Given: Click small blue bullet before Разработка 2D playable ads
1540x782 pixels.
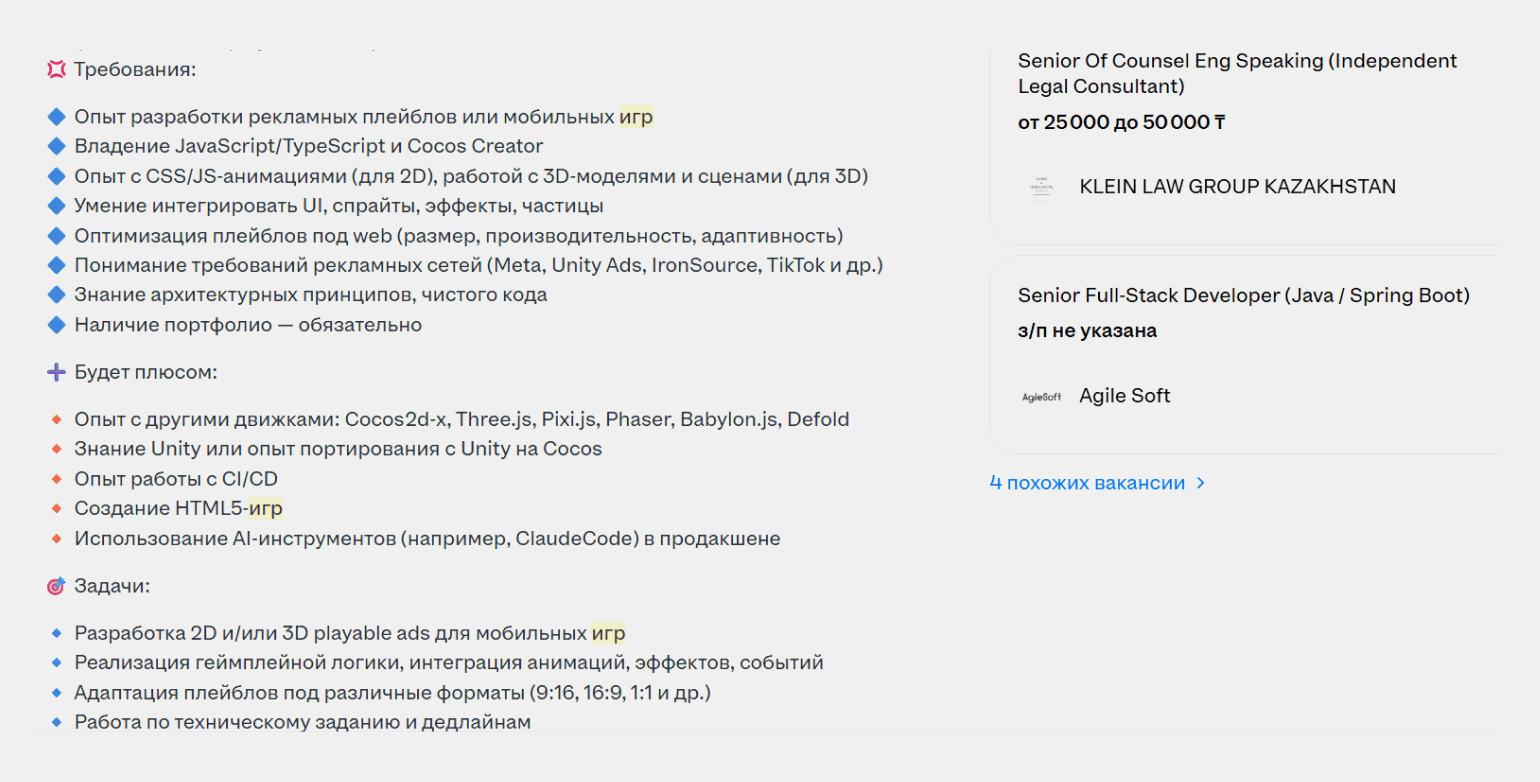Looking at the screenshot, I should click(57, 634).
